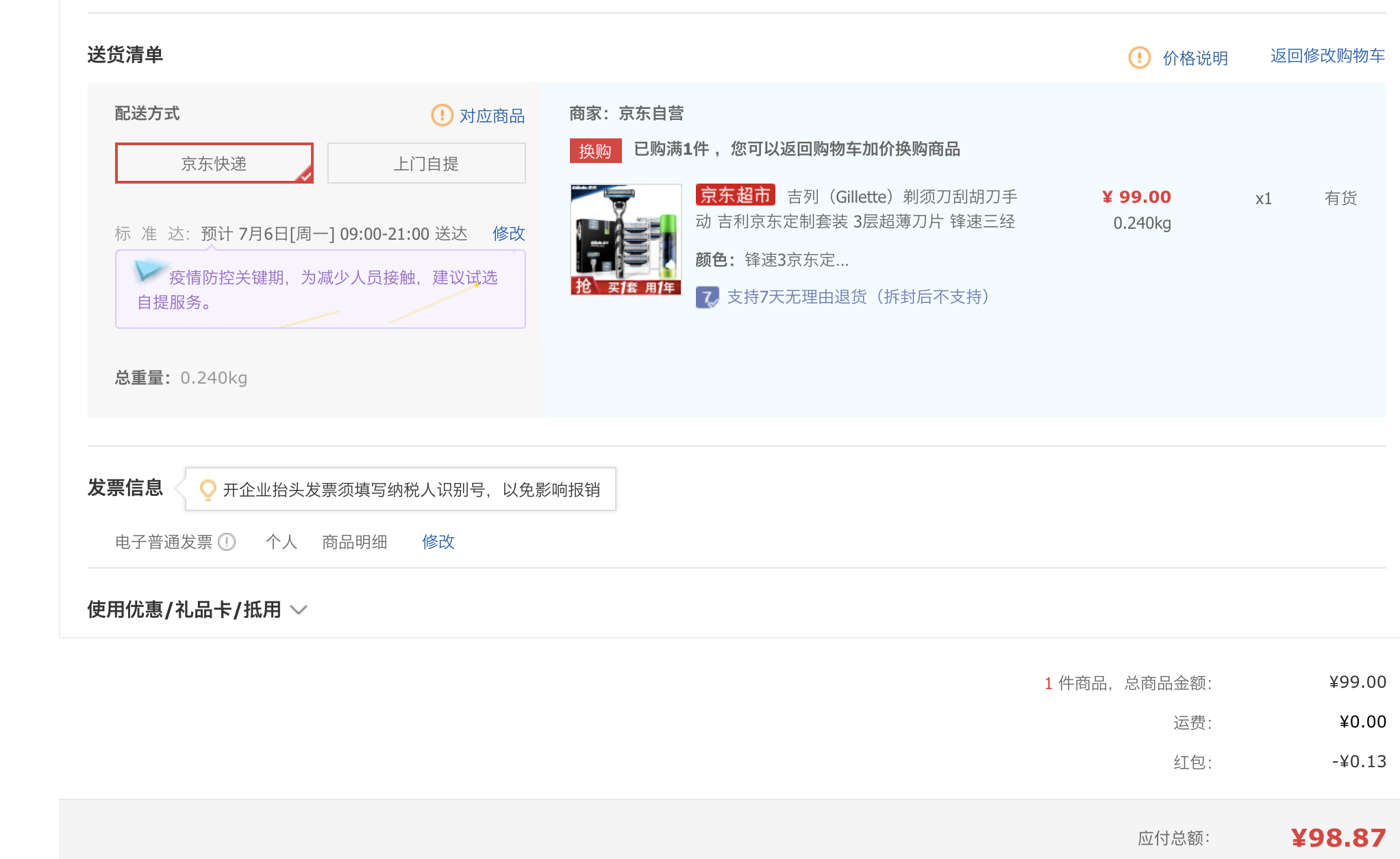Click the product price ¥ 99.00
Image resolution: width=1400 pixels, height=859 pixels.
pos(1136,197)
